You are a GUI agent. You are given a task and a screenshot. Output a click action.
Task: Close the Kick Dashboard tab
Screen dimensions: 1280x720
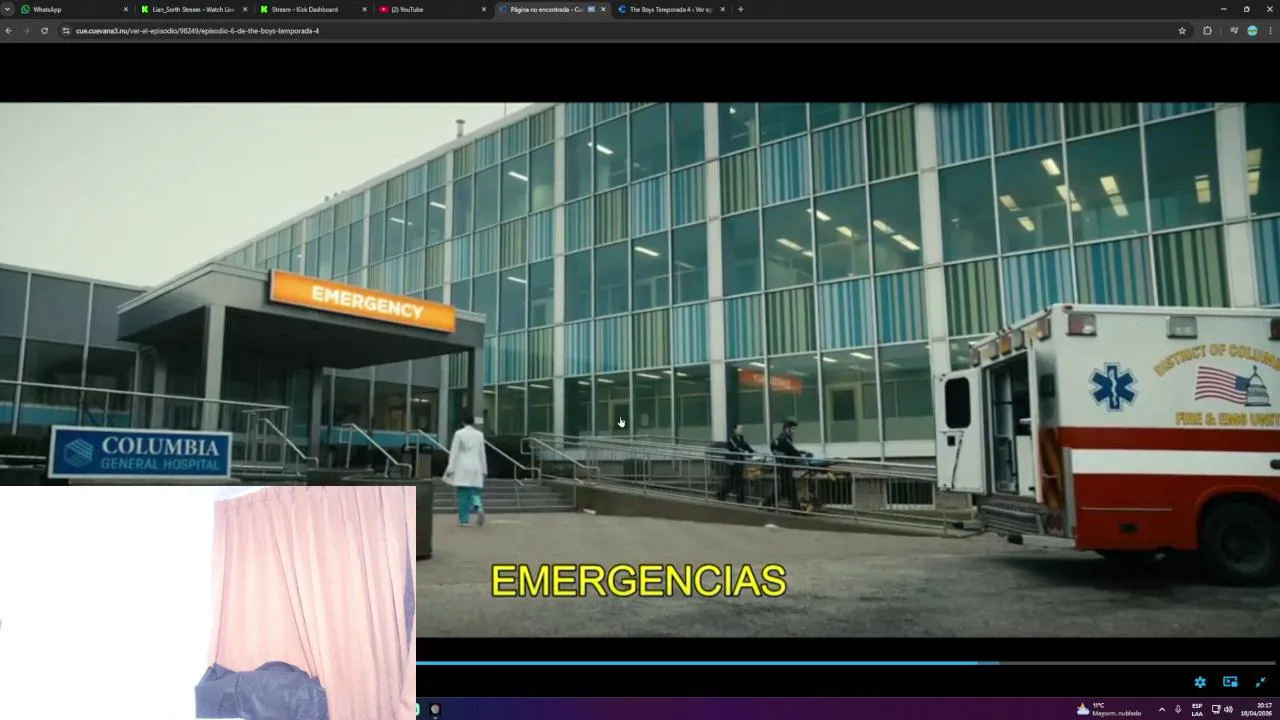click(365, 9)
